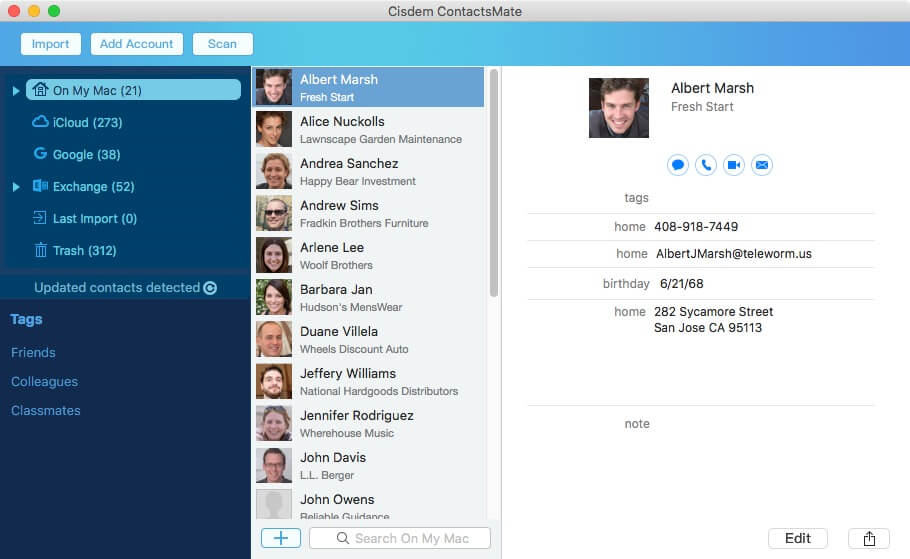Click the Add Account button
Image resolution: width=910 pixels, height=559 pixels.
(136, 44)
